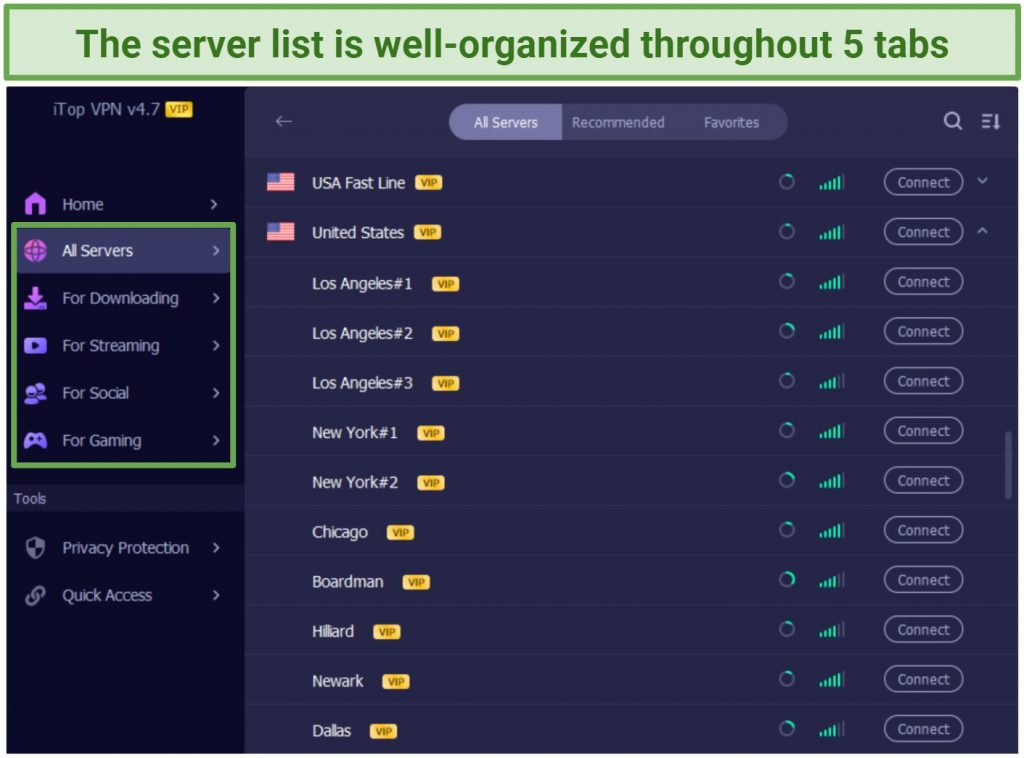Select Privacy Protection in sidebar

[x=123, y=548]
